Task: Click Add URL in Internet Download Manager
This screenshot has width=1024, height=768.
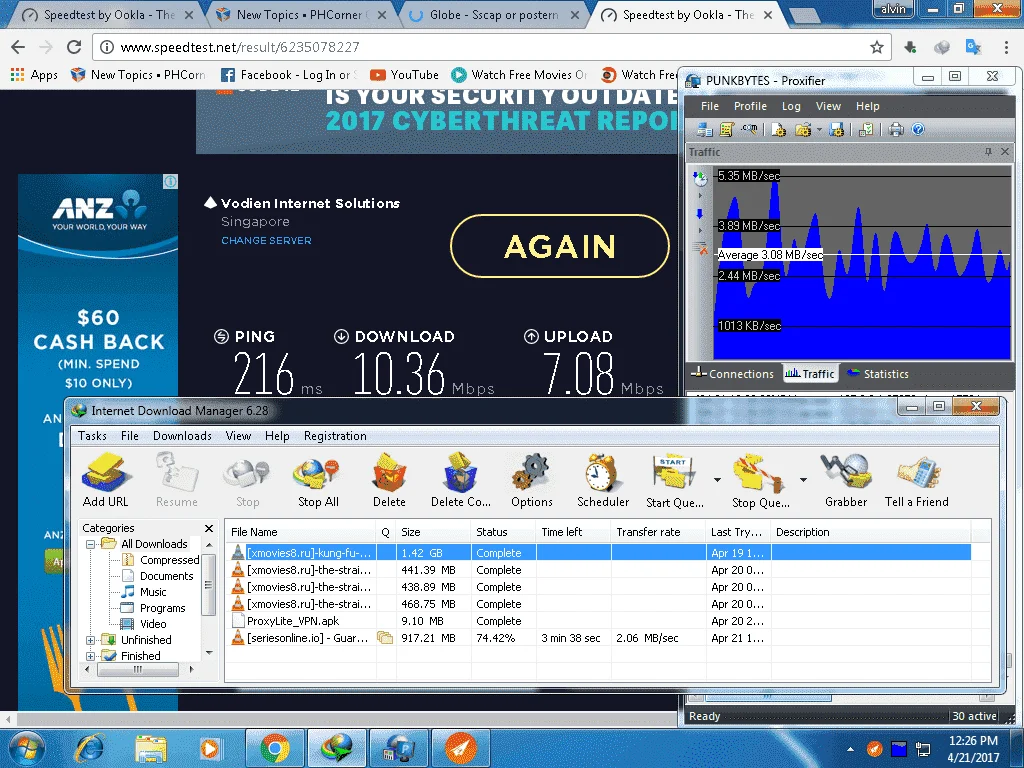Action: coord(105,480)
